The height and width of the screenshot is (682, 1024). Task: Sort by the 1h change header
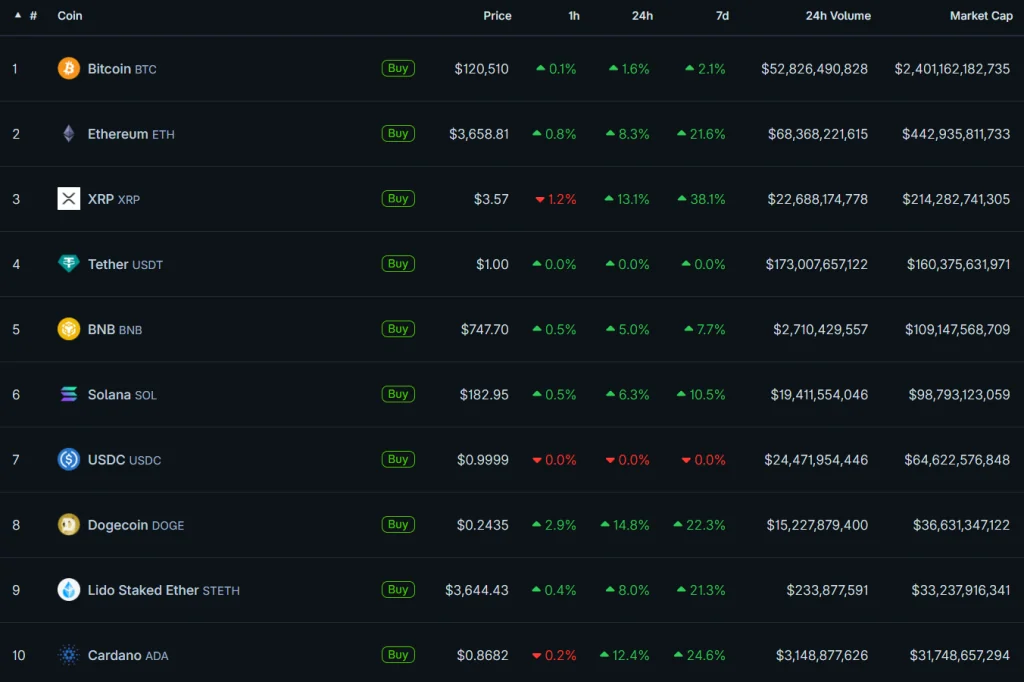pyautogui.click(x=574, y=16)
